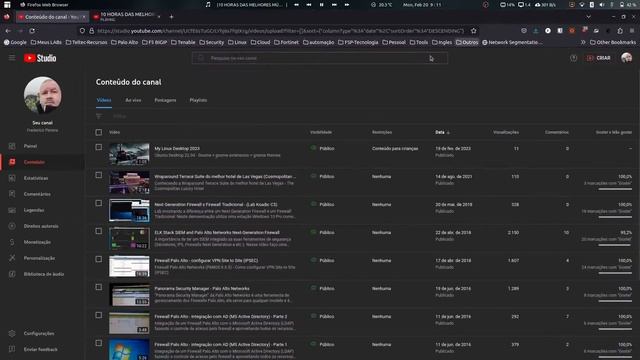Image resolution: width=640 pixels, height=360 pixels.
Task: Go back with Firefox back arrow
Action: click(8, 31)
